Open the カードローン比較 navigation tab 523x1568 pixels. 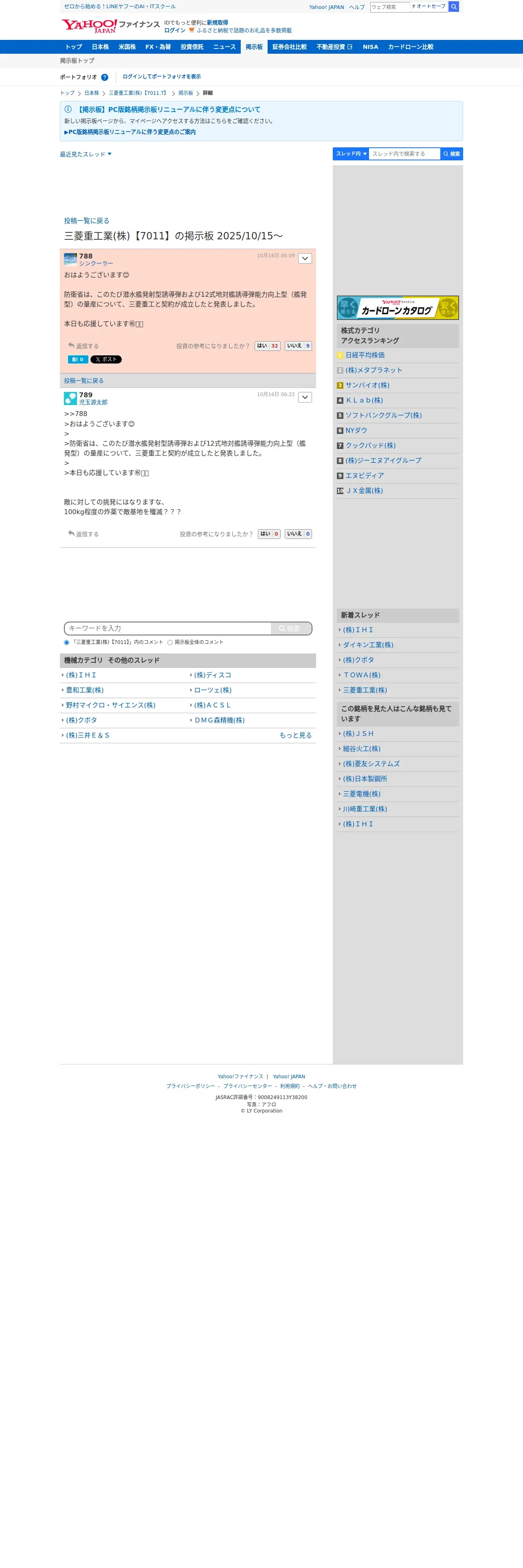411,47
